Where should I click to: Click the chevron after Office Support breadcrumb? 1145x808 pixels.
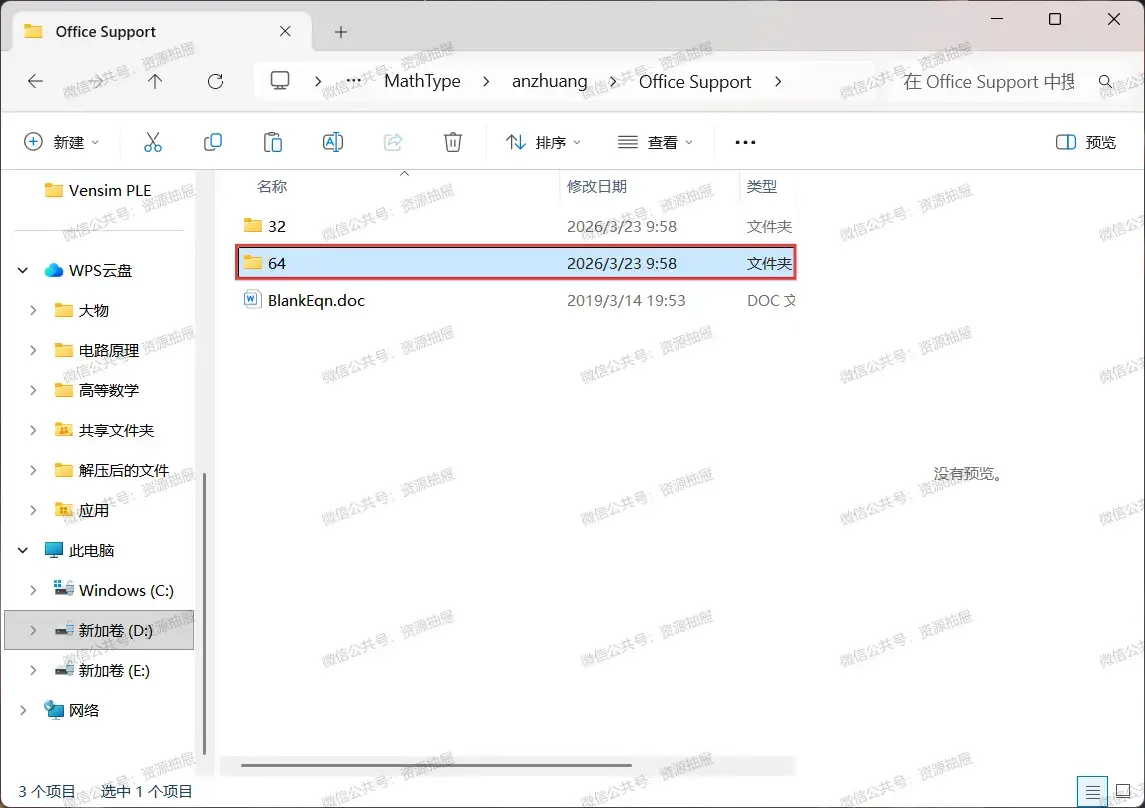[x=778, y=82]
